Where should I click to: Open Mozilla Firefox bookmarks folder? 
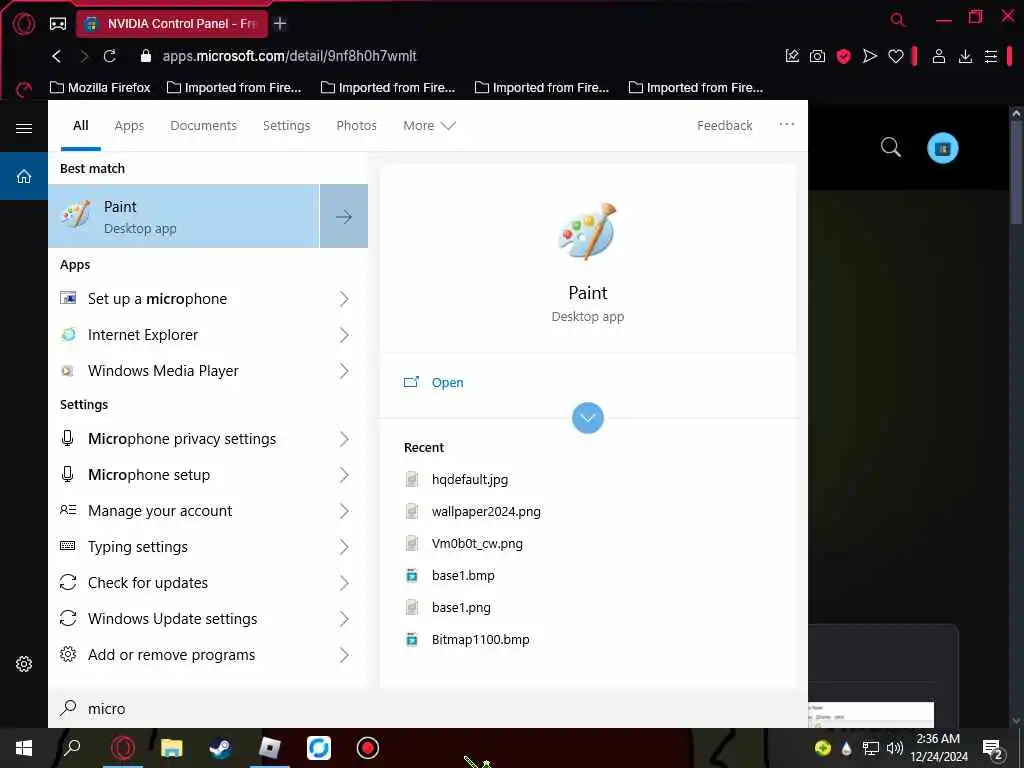pos(100,88)
